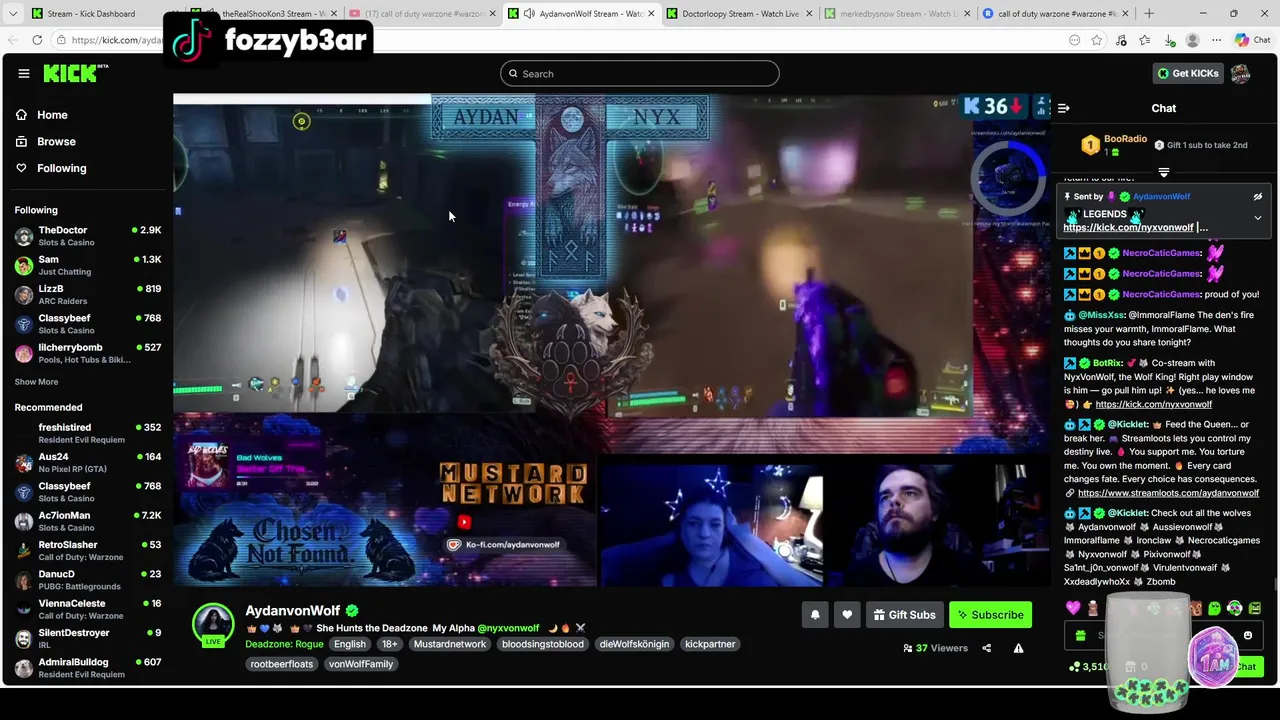Reload the page in browser toolbar
Image resolution: width=1280 pixels, height=720 pixels.
click(37, 40)
